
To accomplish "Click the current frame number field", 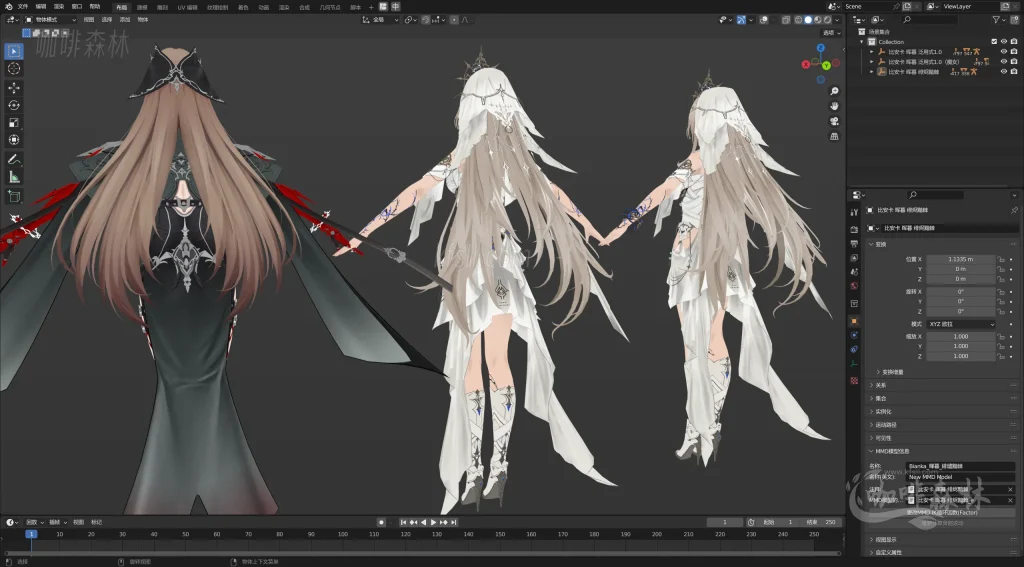I will (x=725, y=523).
